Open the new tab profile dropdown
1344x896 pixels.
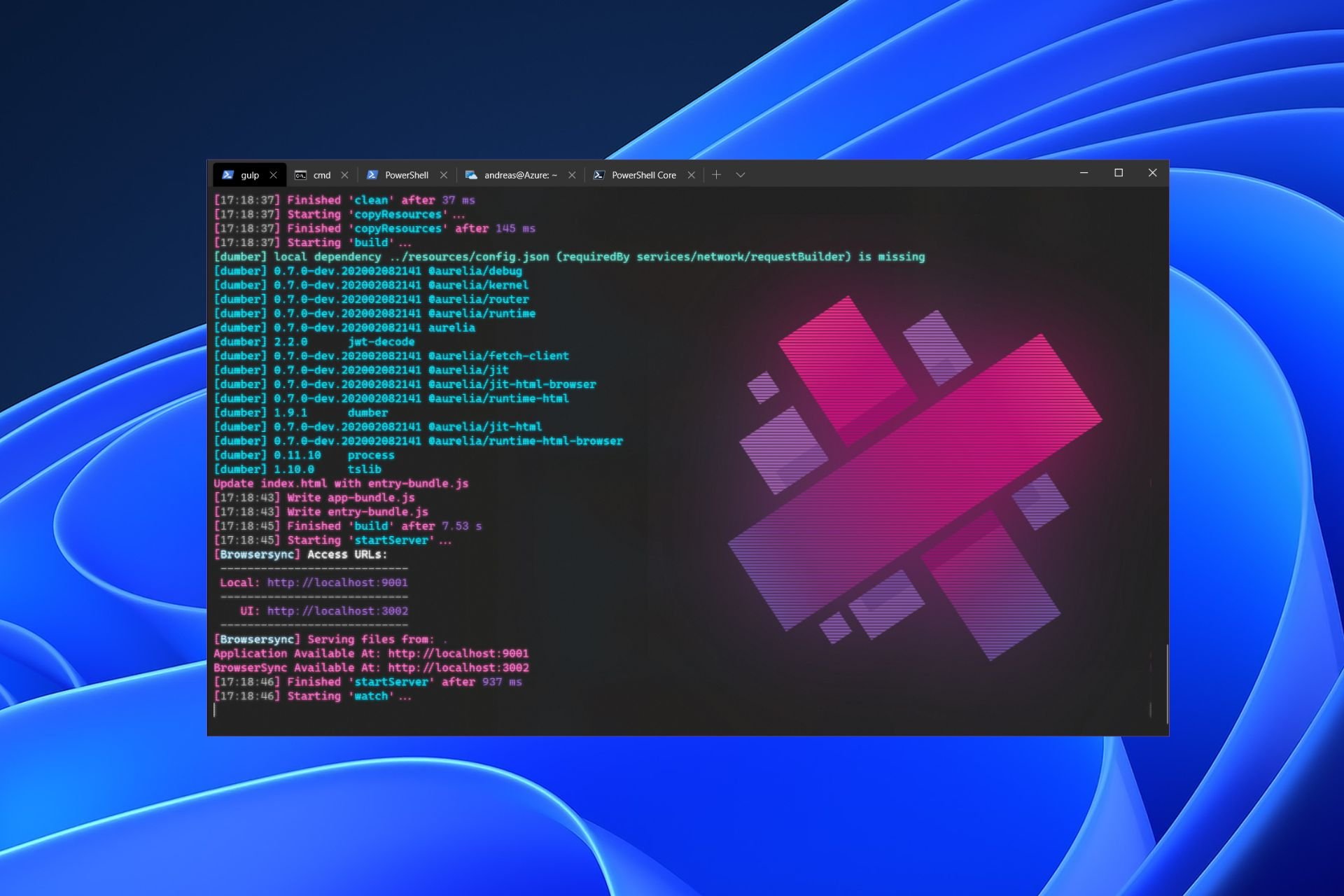tap(741, 175)
